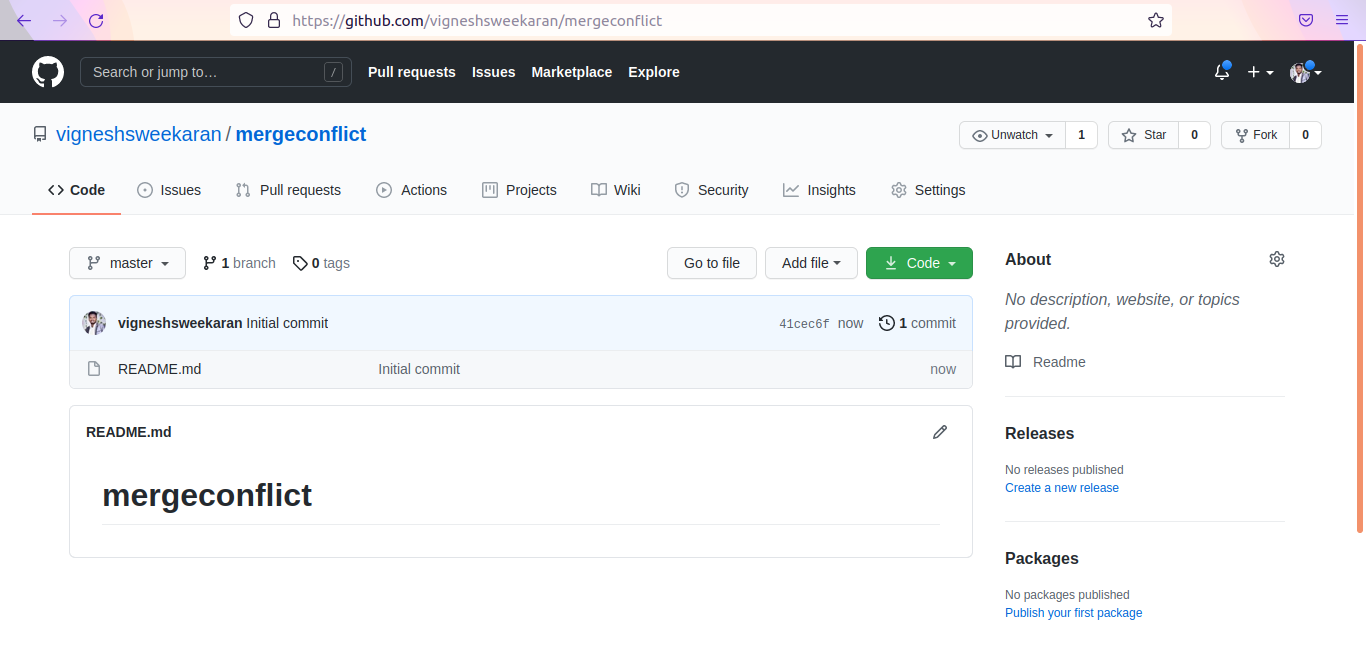This screenshot has height=649, width=1366.
Task: Open the Add file dropdown
Action: (x=811, y=263)
